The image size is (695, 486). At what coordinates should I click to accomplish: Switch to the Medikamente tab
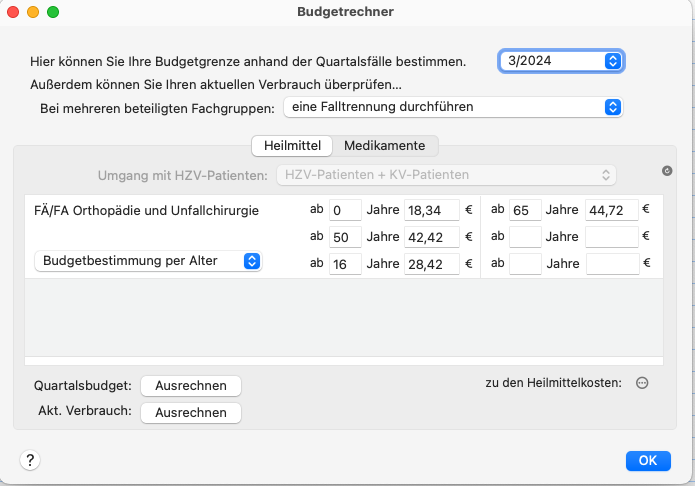tap(384, 146)
